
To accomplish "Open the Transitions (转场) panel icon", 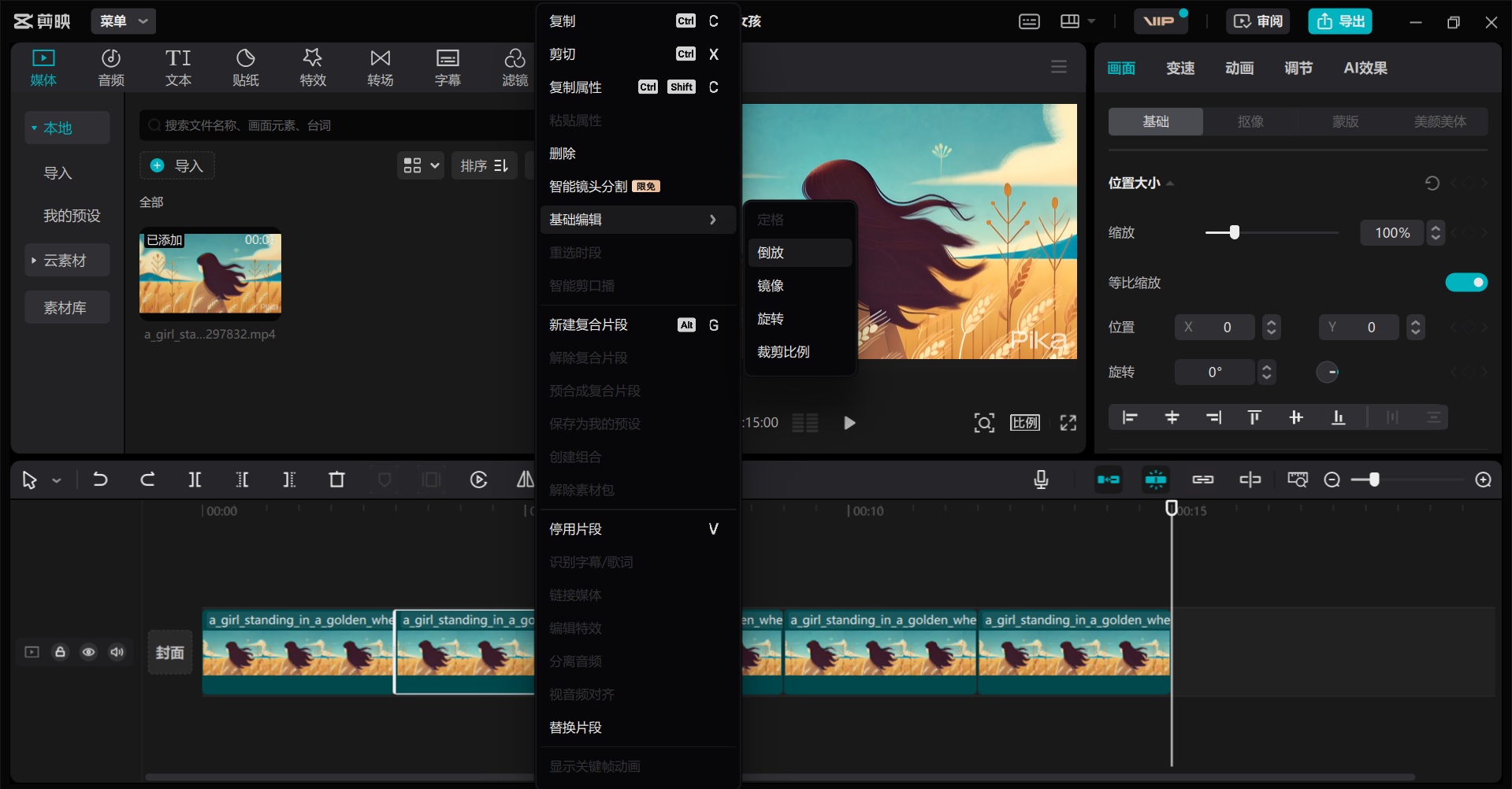I will [380, 68].
